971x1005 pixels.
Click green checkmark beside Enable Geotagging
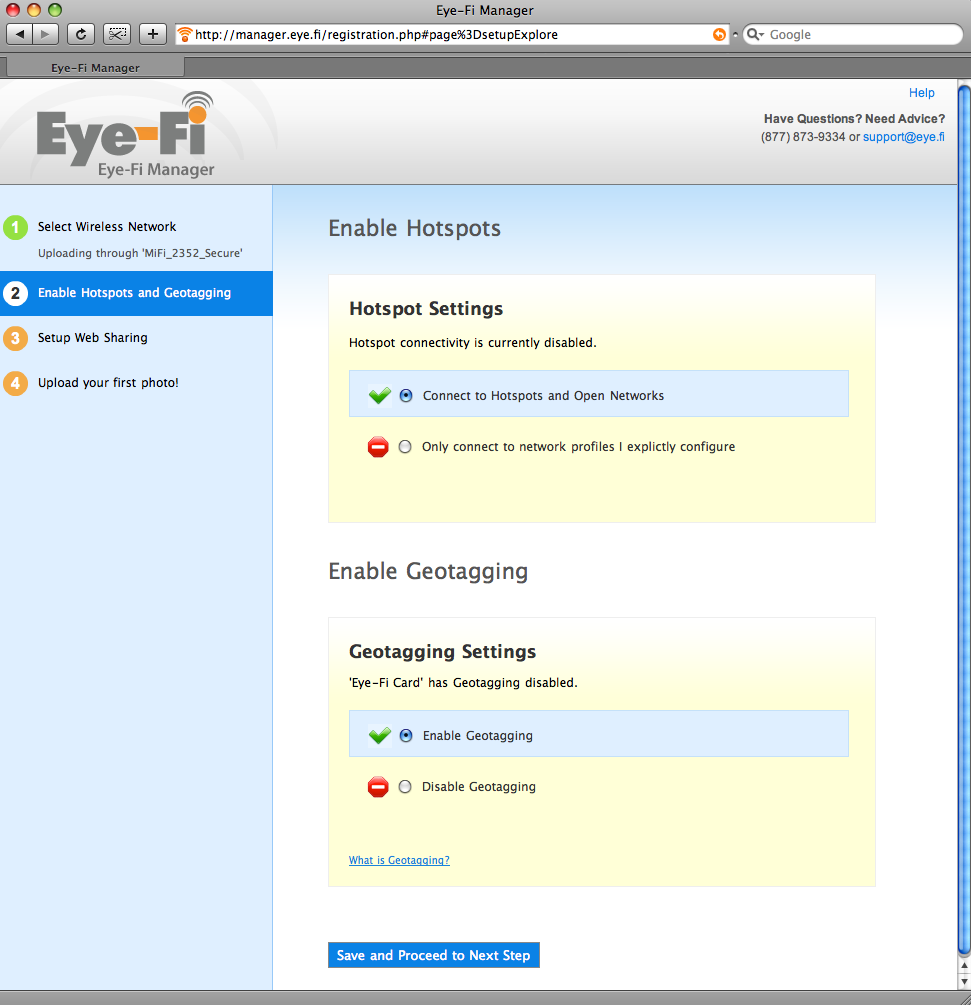click(379, 735)
